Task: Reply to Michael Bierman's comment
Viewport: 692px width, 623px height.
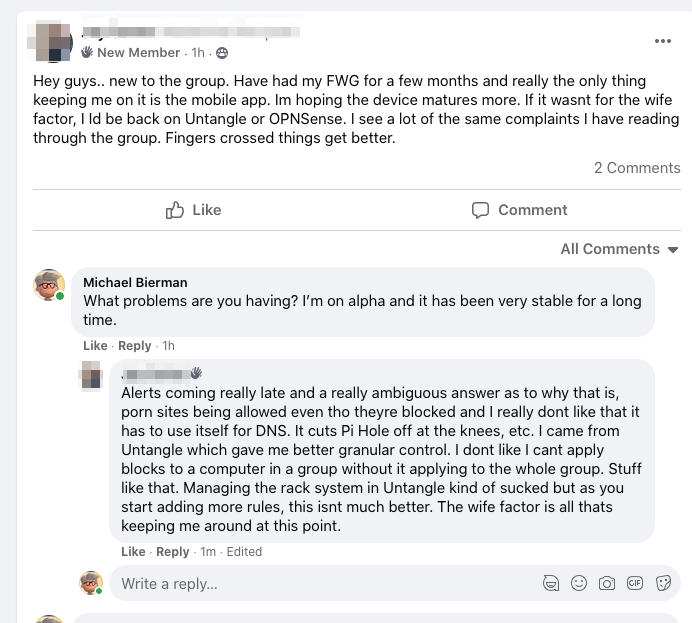Action: pyautogui.click(x=135, y=346)
